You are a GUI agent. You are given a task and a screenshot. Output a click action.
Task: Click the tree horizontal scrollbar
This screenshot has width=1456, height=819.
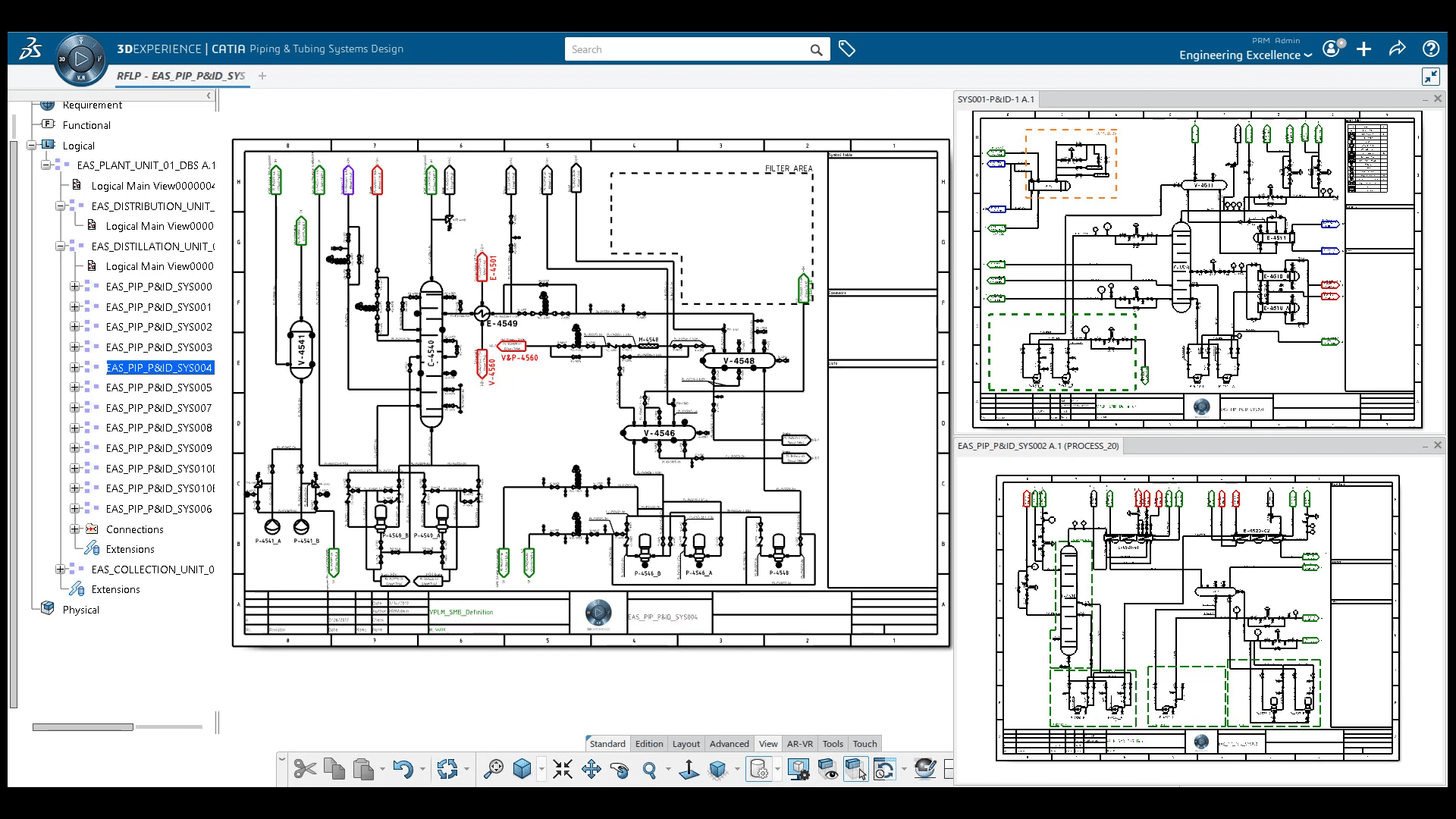(x=83, y=726)
